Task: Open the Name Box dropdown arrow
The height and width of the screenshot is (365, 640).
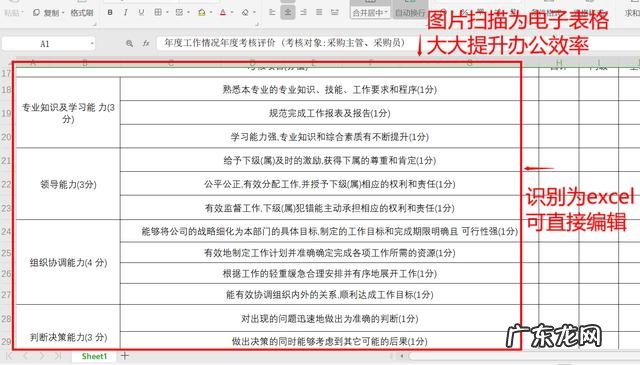Action: (x=92, y=44)
